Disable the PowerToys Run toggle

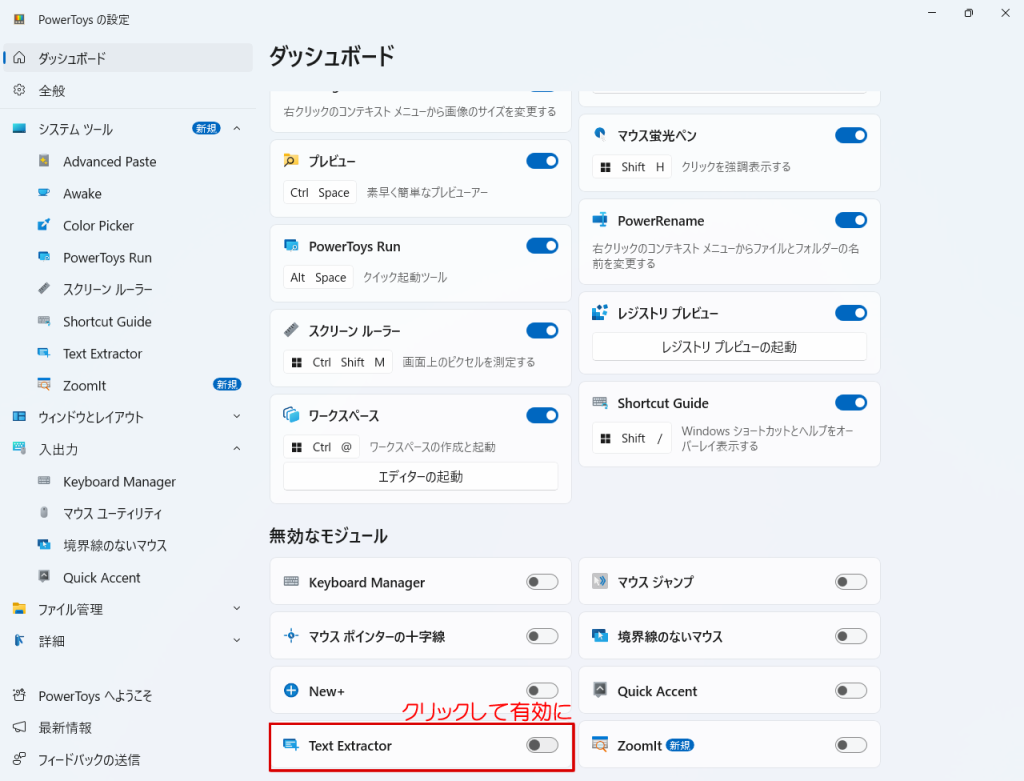542,246
